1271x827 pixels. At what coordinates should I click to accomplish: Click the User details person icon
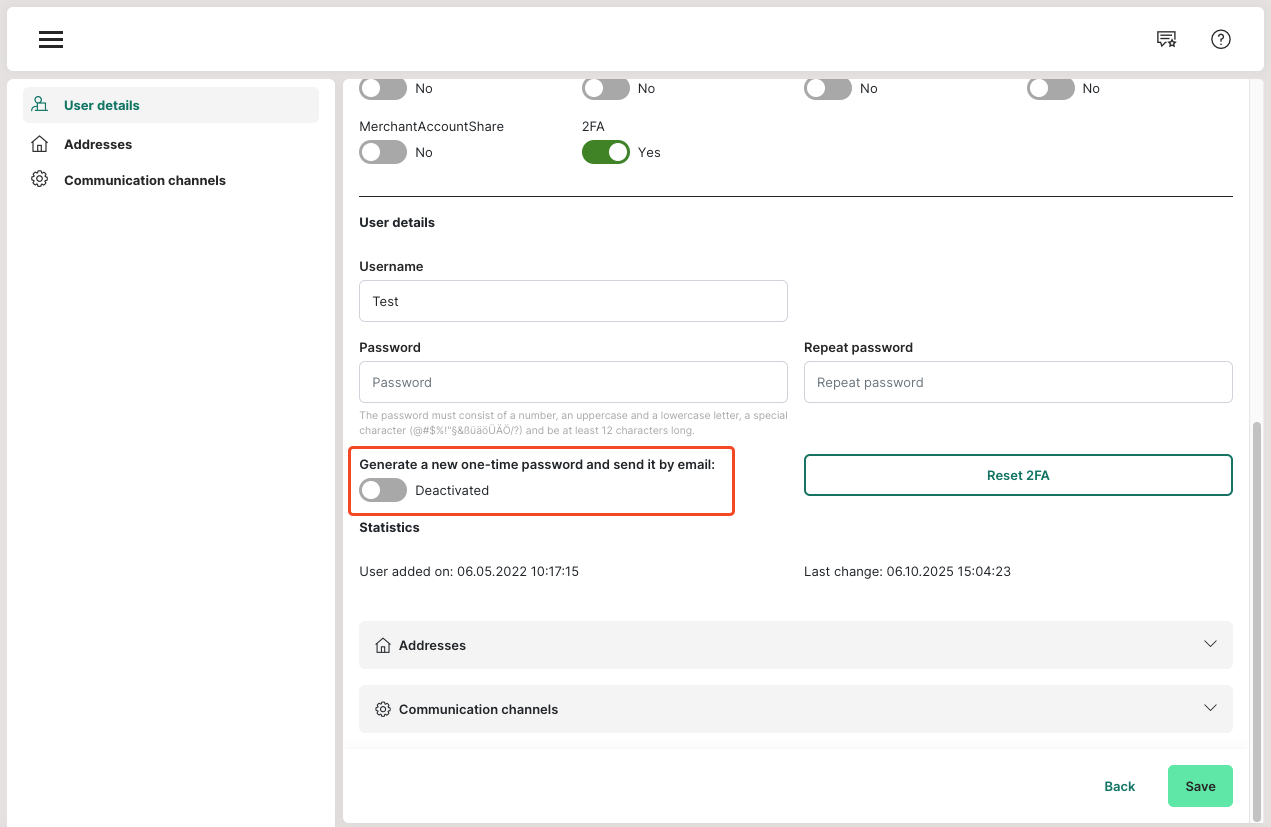[40, 105]
